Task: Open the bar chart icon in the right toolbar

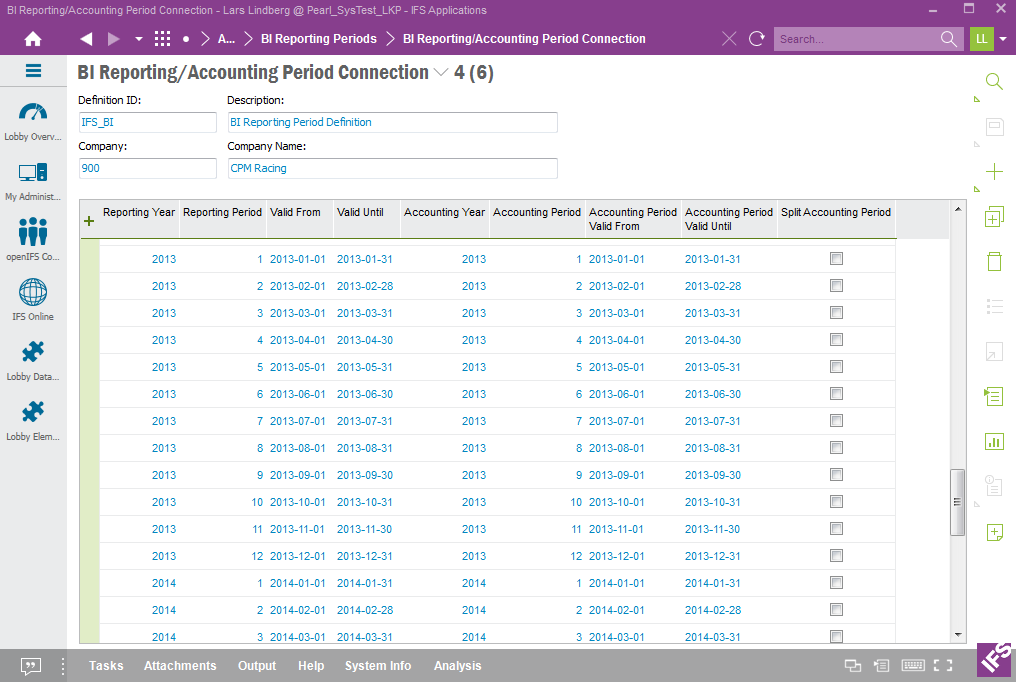Action: click(x=994, y=442)
